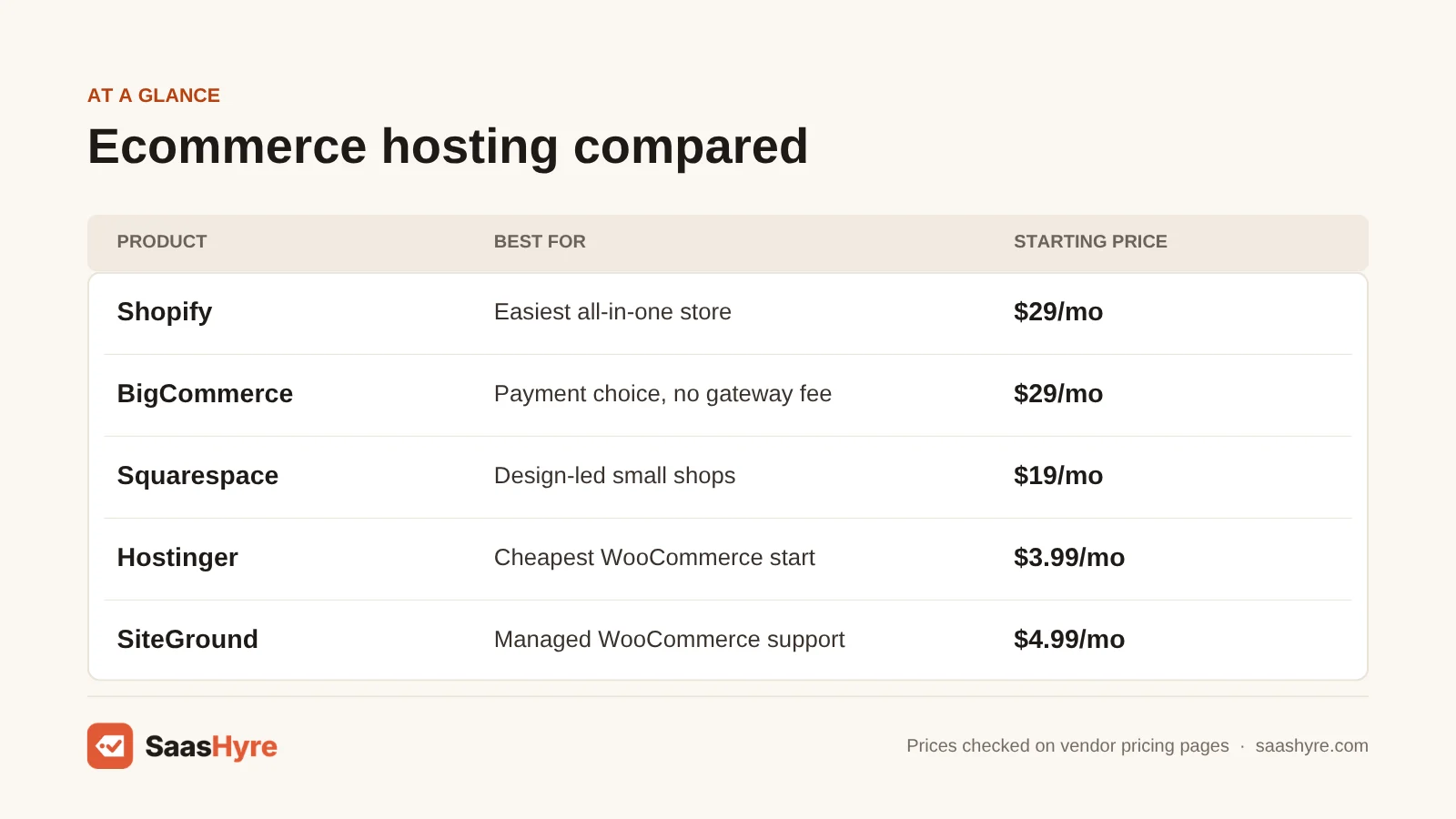This screenshot has width=1456, height=819.
Task: Click 'Easiest all-in-one store' cell
Action: (612, 311)
